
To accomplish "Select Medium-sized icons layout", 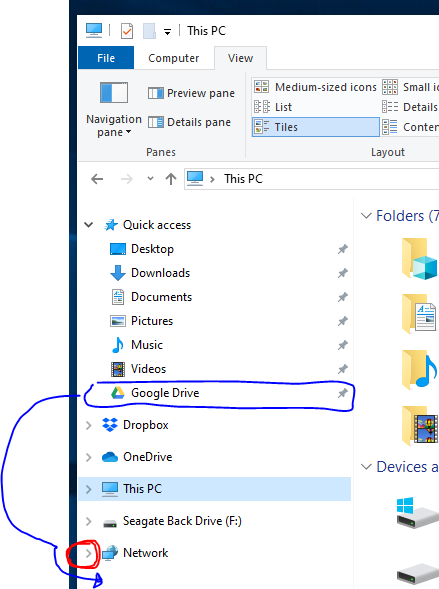I will (x=315, y=87).
